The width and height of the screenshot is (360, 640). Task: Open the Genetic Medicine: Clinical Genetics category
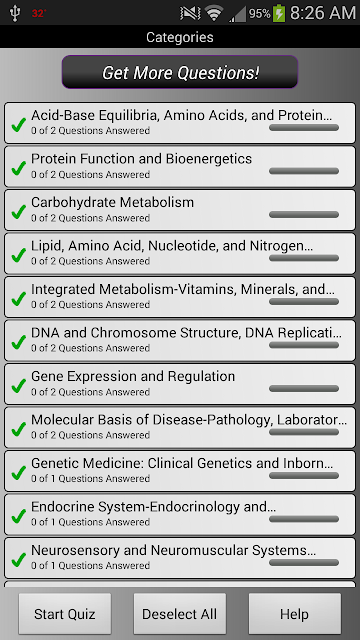pos(180,471)
